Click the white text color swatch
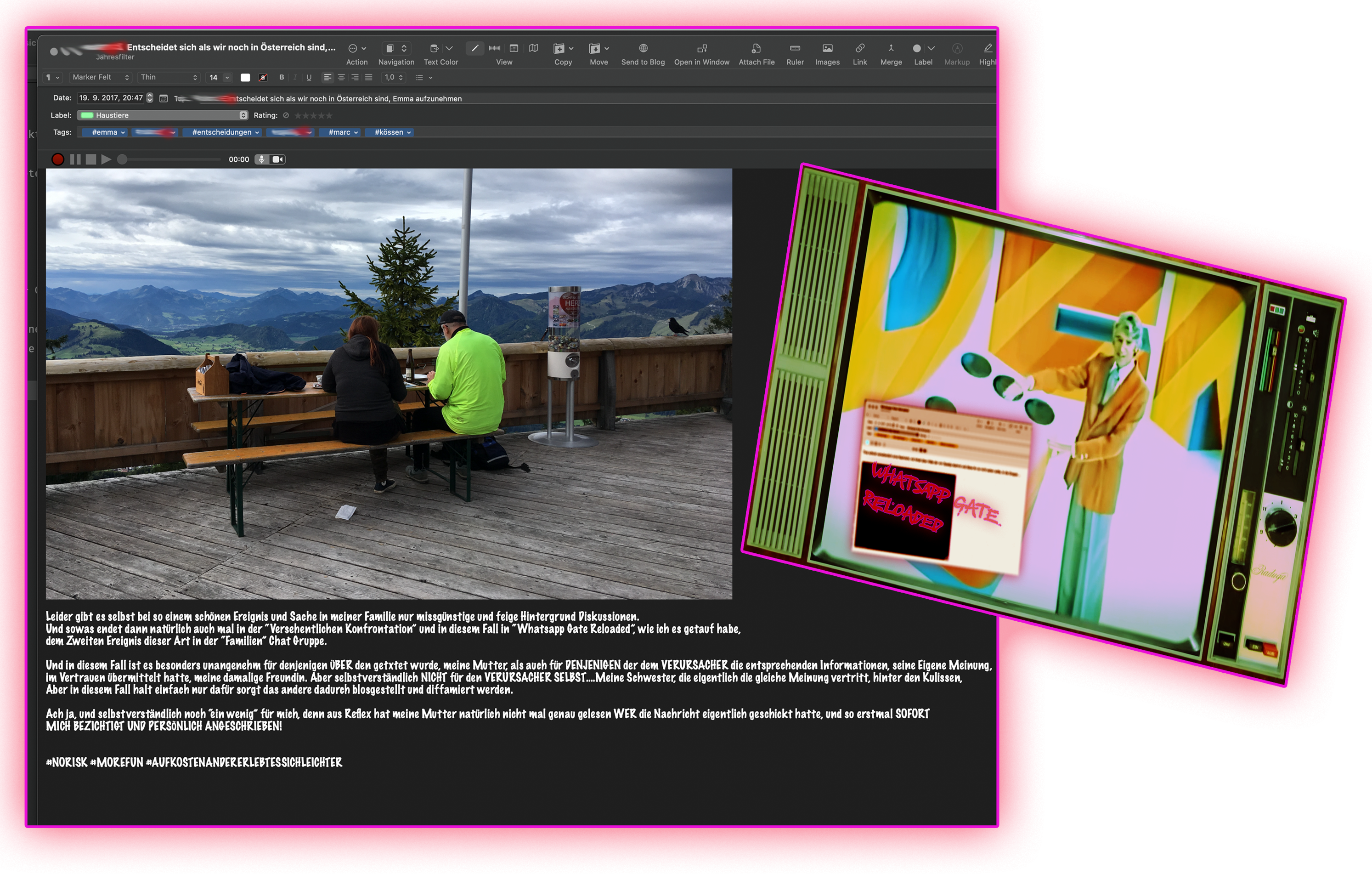 [x=245, y=78]
